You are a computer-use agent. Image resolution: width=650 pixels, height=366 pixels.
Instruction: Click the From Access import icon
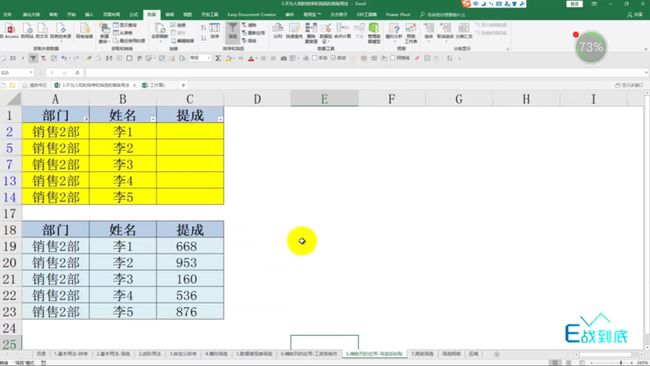[9, 30]
